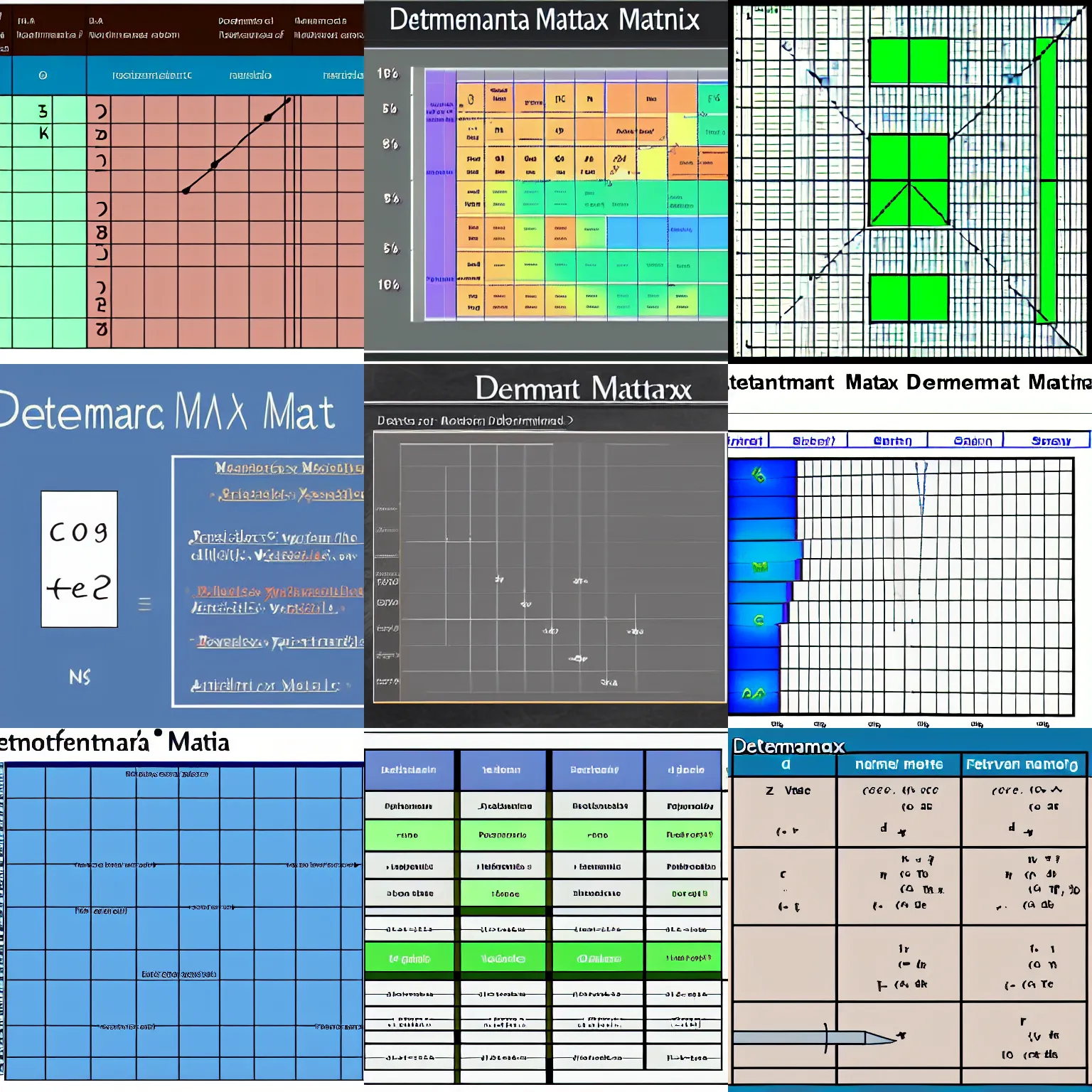
Task: Click the 'Detmemanta Matax Matnix' title
Action: point(545,20)
